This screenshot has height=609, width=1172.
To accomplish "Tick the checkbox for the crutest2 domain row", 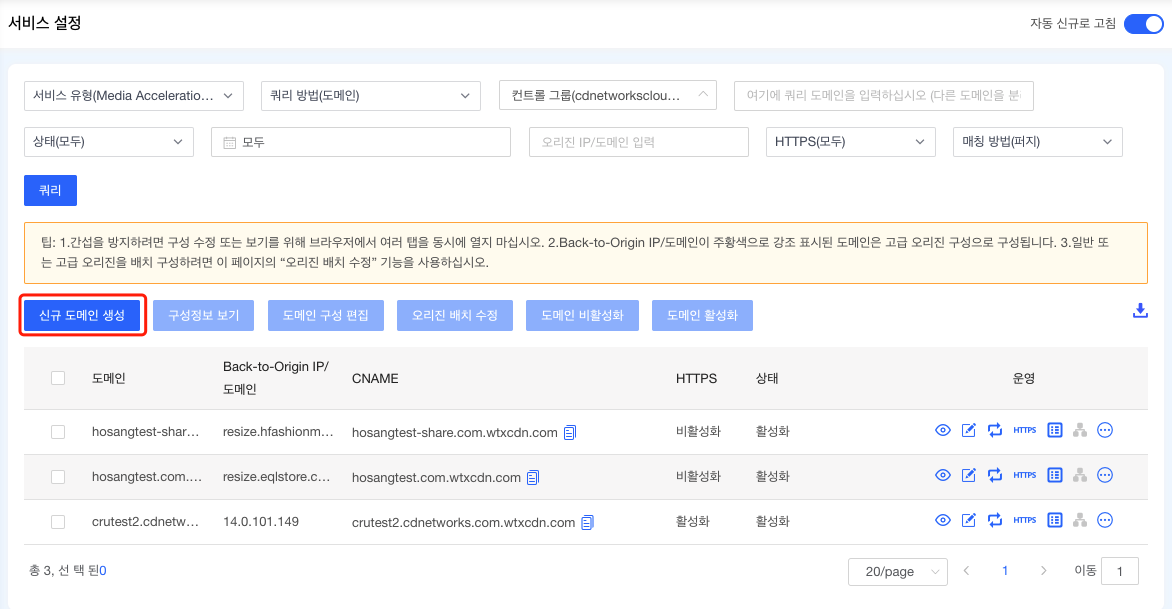I will [x=58, y=522].
